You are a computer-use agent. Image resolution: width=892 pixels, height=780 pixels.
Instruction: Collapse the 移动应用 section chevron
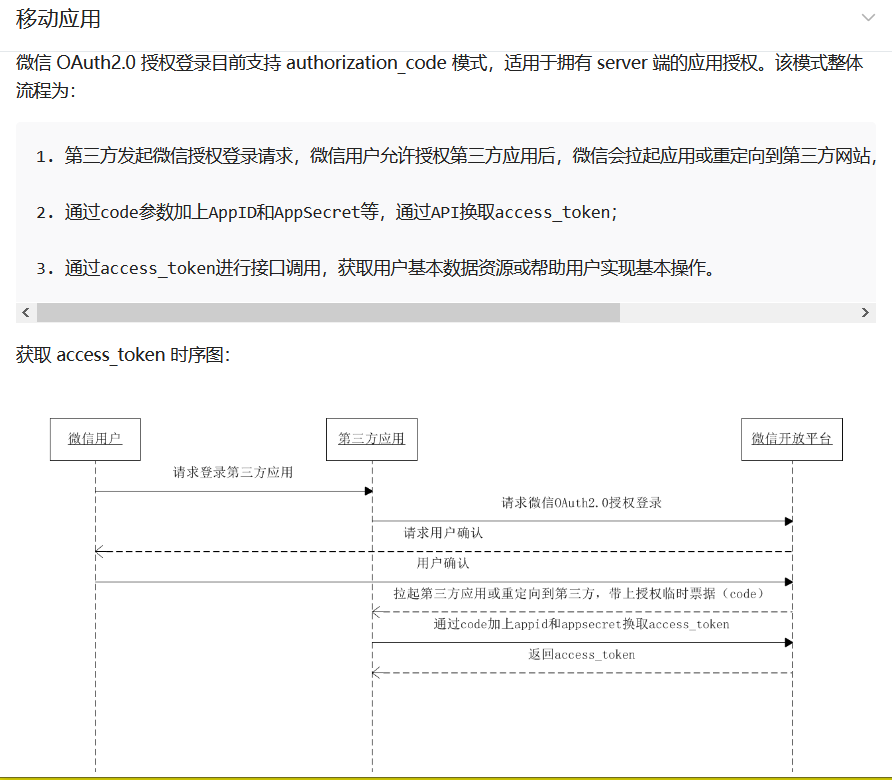868,18
